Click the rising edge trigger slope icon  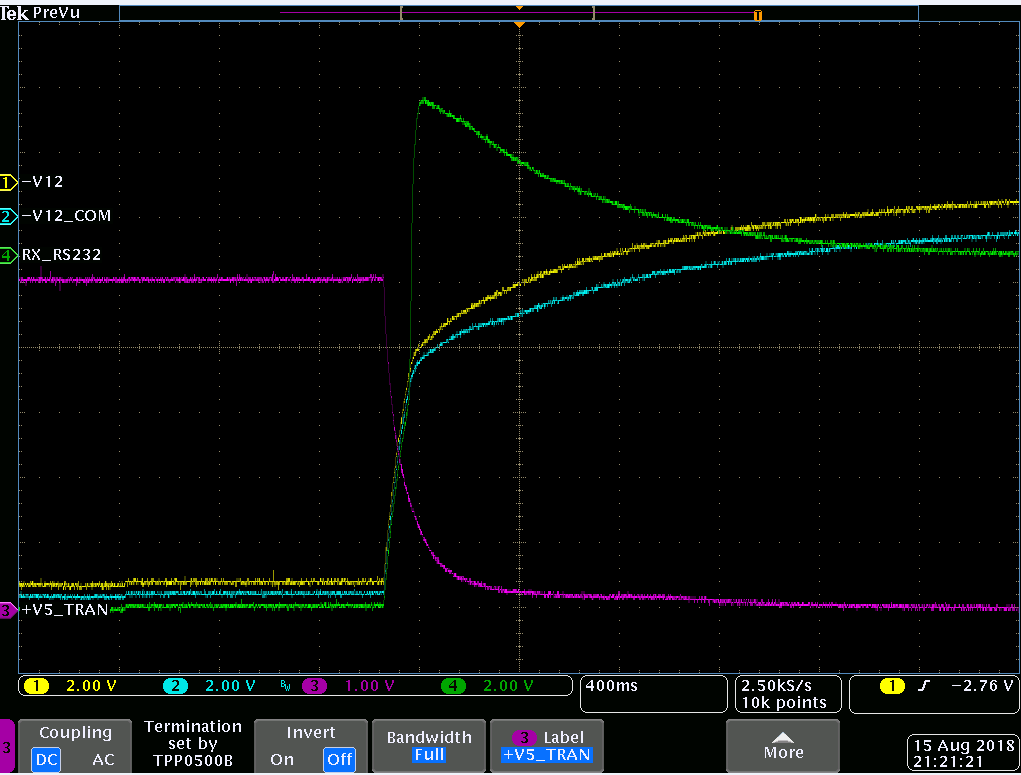[923, 686]
